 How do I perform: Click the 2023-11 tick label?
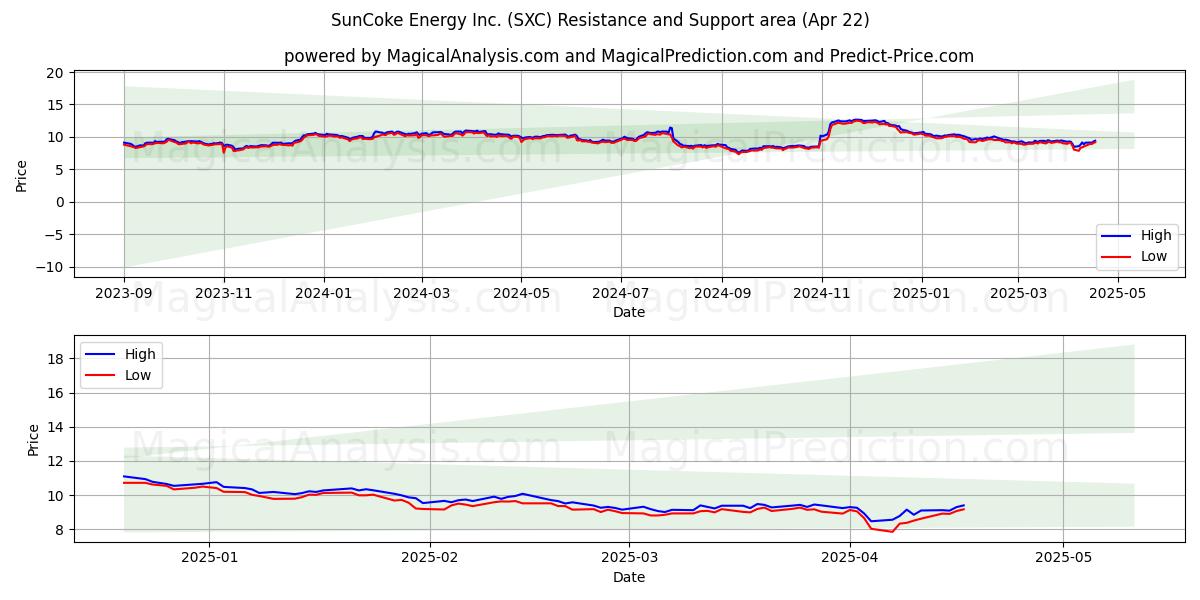[x=223, y=293]
